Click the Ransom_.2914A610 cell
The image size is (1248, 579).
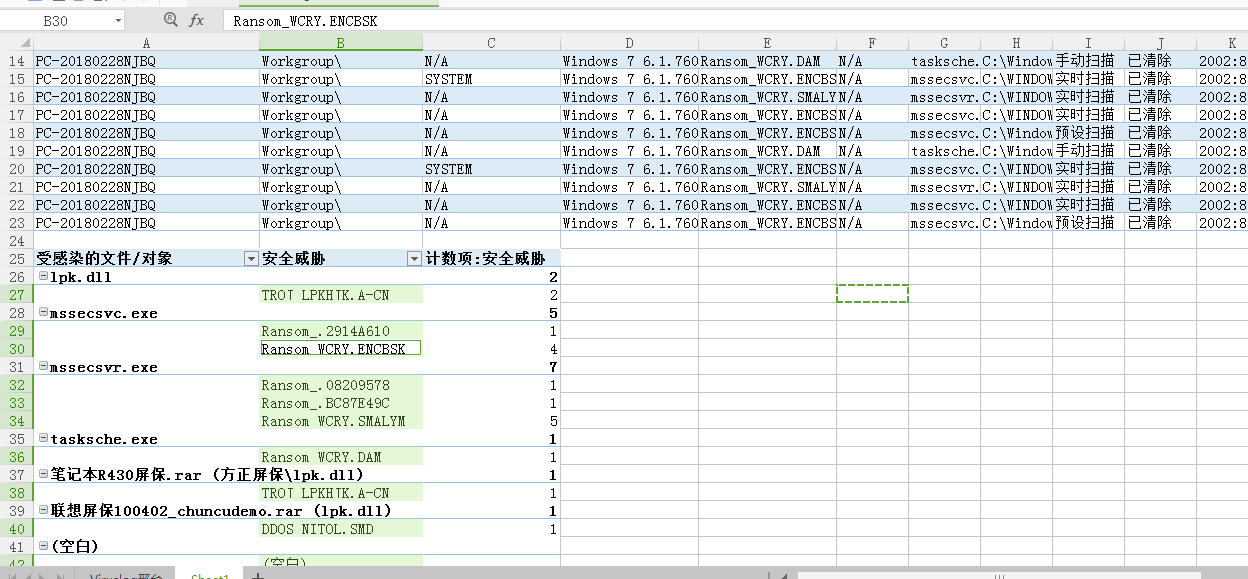click(x=341, y=331)
